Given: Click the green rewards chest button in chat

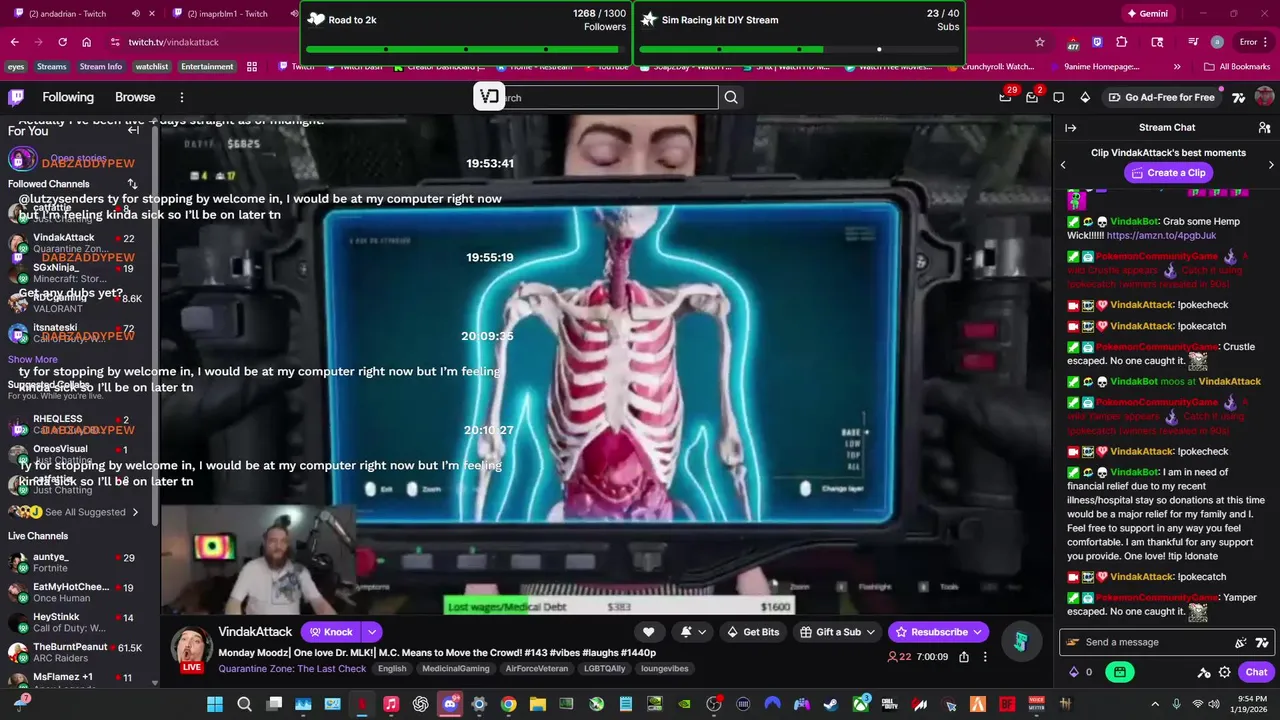Looking at the screenshot, I should pos(1120,672).
